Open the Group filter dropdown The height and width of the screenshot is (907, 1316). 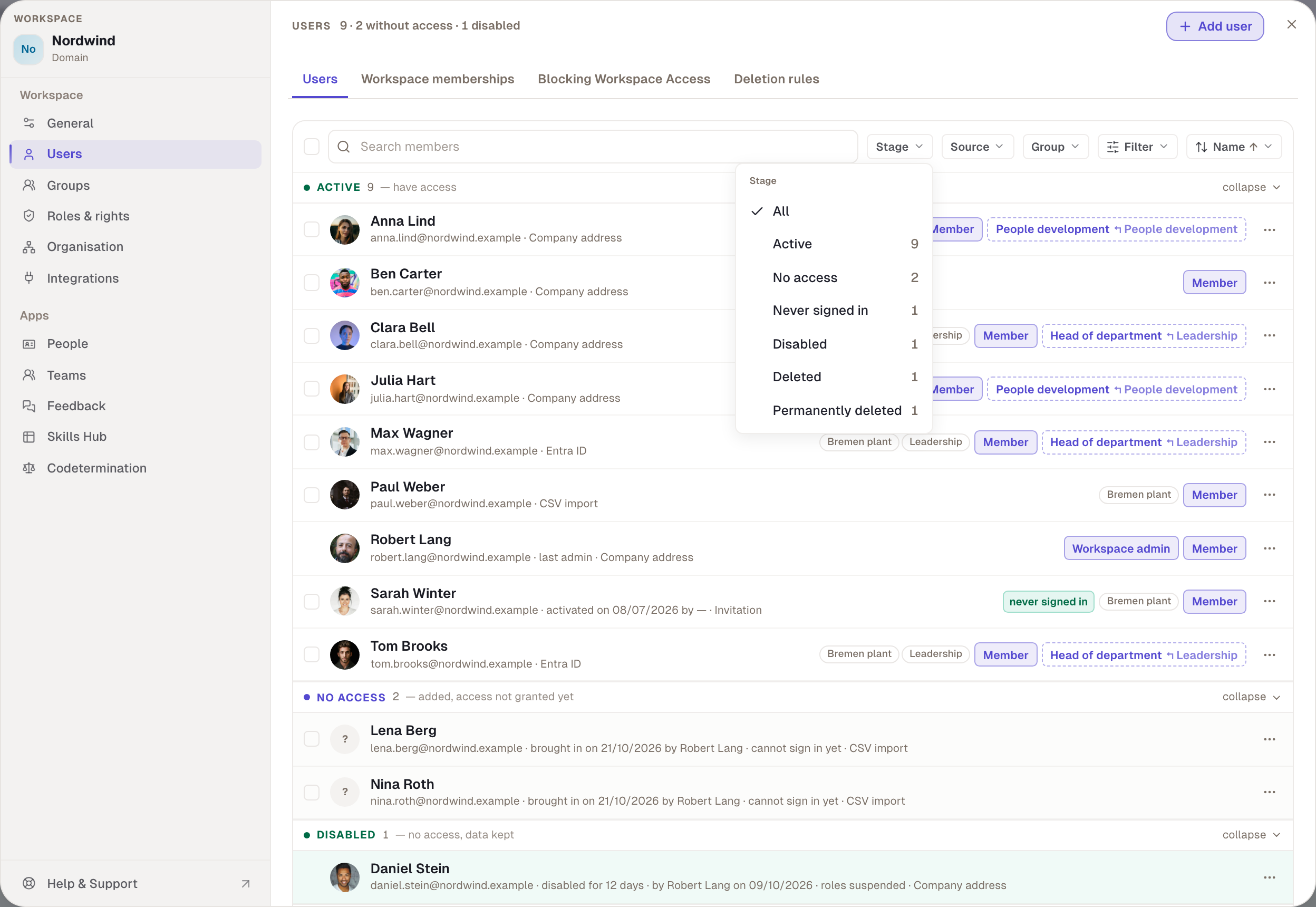click(x=1055, y=147)
